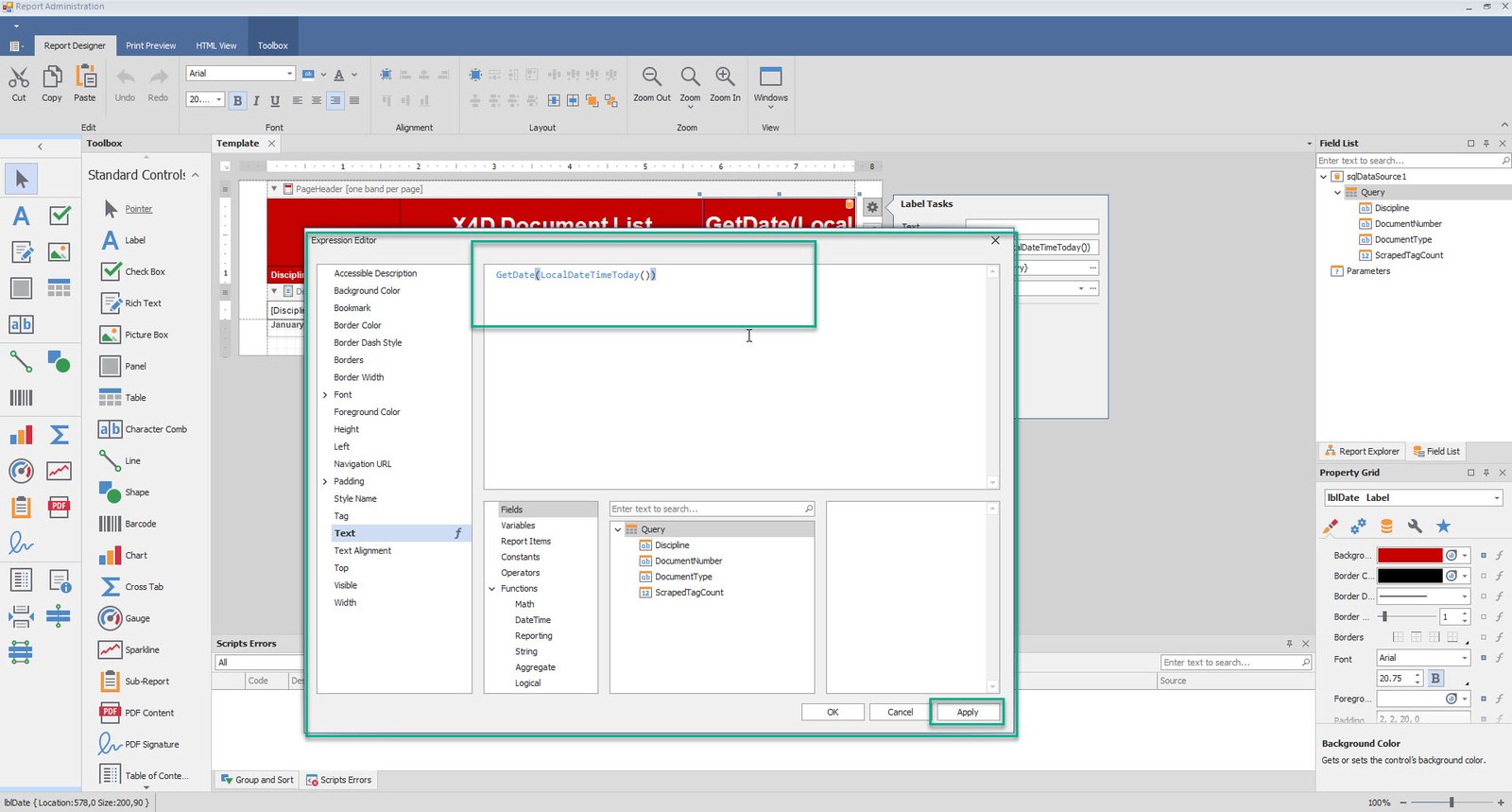Toggle Underline formatting in Font group
The height and width of the screenshot is (812, 1512).
[275, 100]
